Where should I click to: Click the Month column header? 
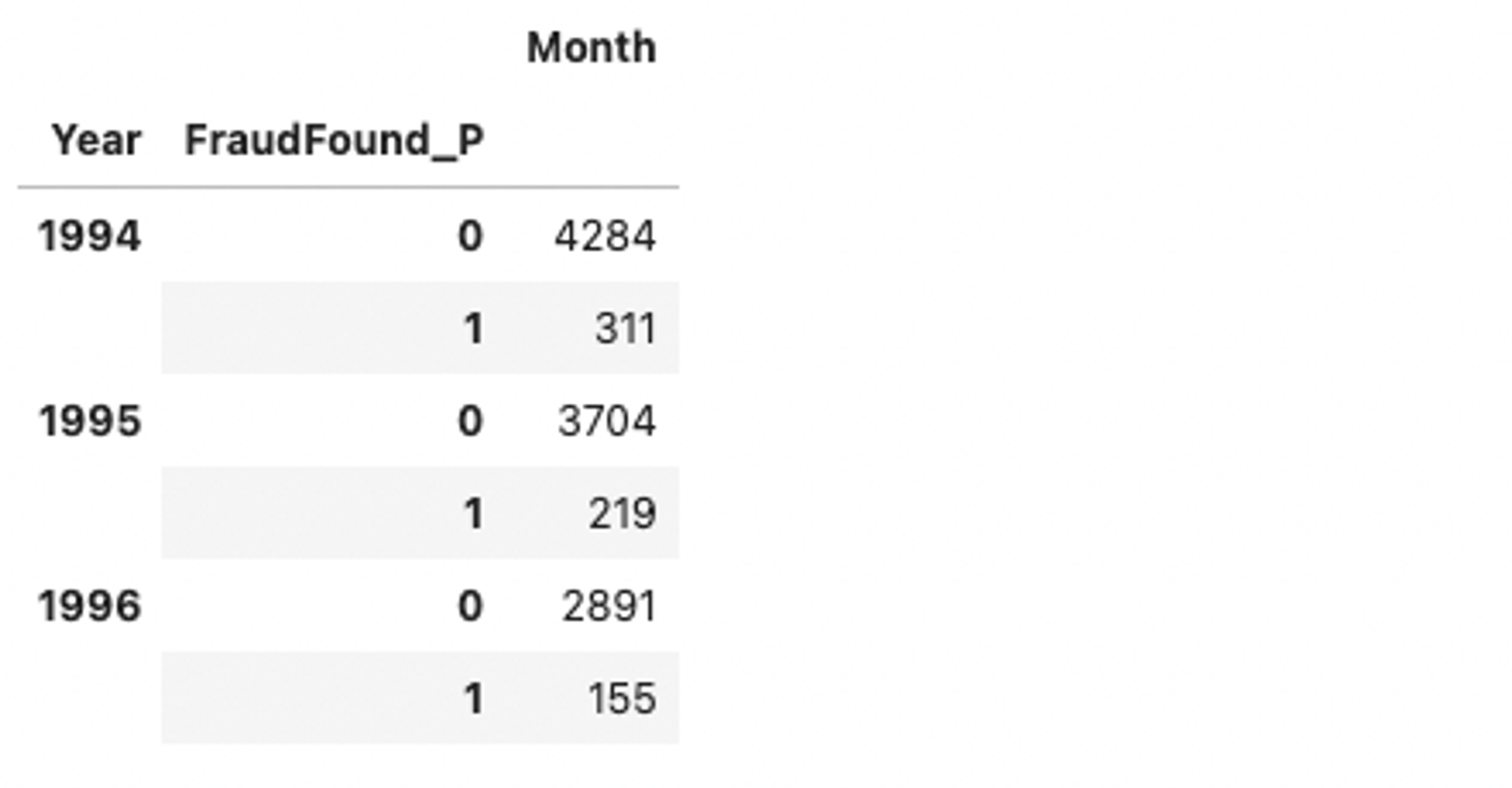click(x=591, y=48)
